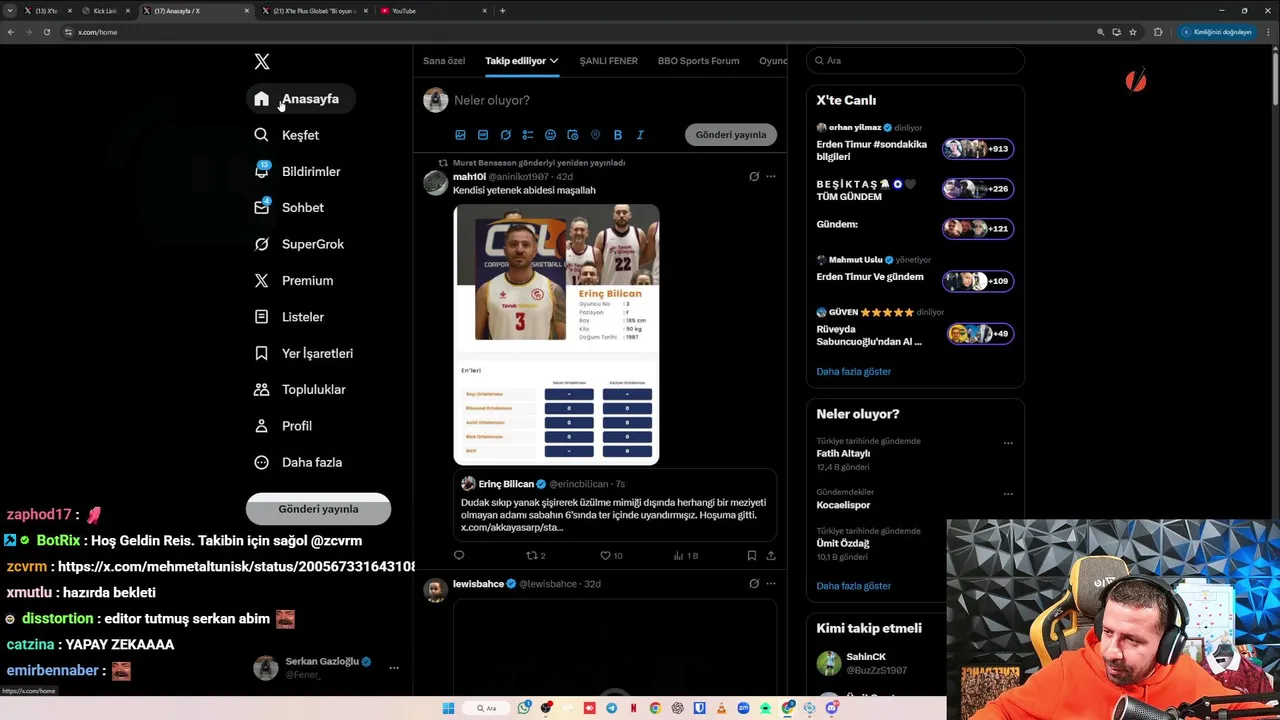This screenshot has width=1280, height=720.
Task: Open Topluluklar people icon
Action: [261, 390]
